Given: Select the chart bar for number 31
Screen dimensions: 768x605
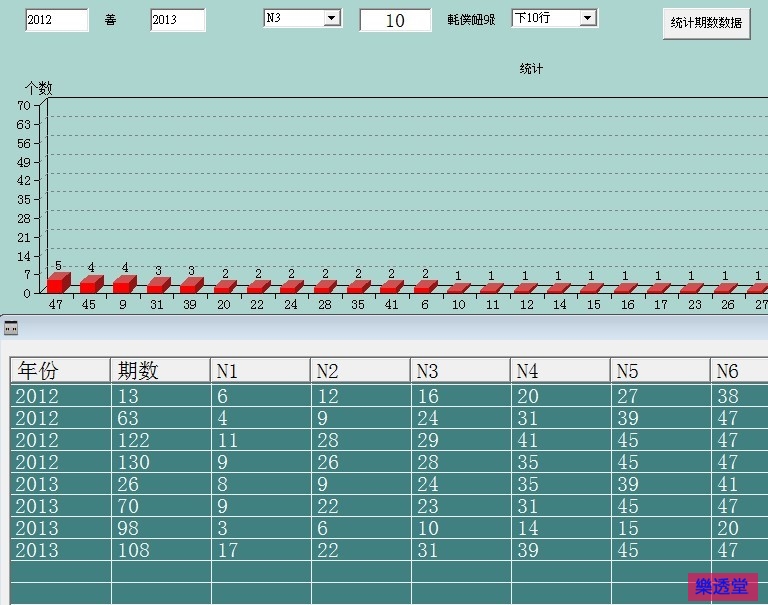Looking at the screenshot, I should point(158,285).
